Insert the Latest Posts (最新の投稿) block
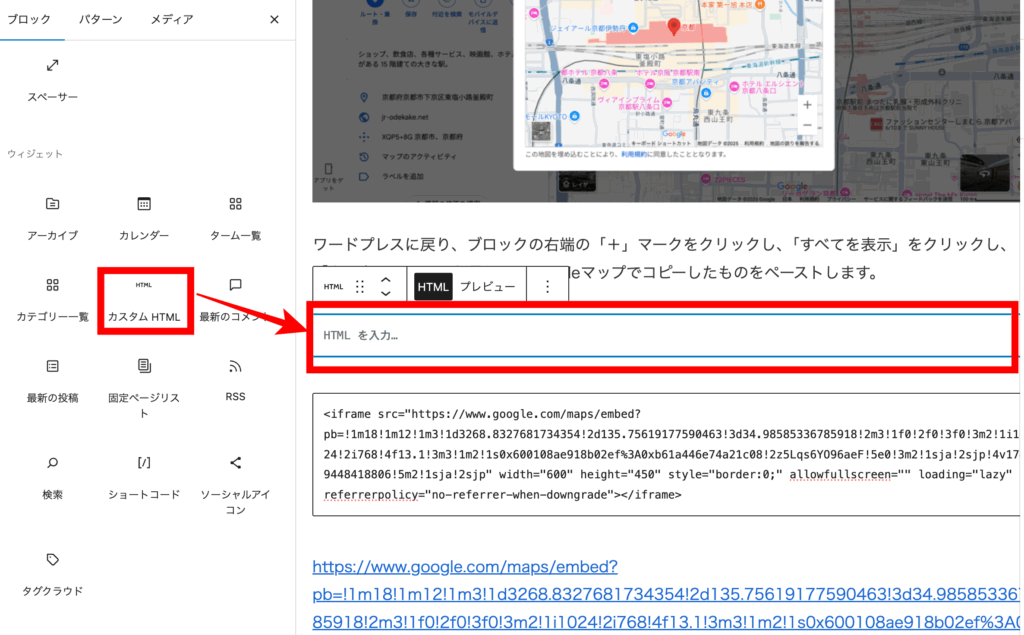 coord(53,379)
